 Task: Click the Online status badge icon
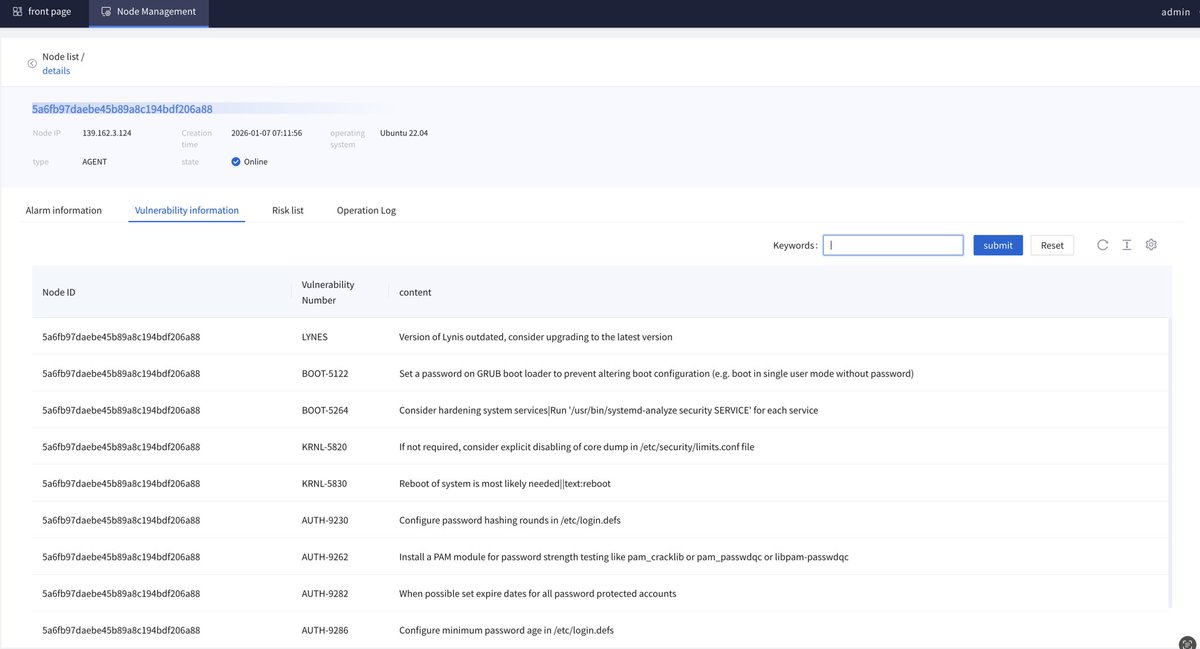click(x=234, y=160)
